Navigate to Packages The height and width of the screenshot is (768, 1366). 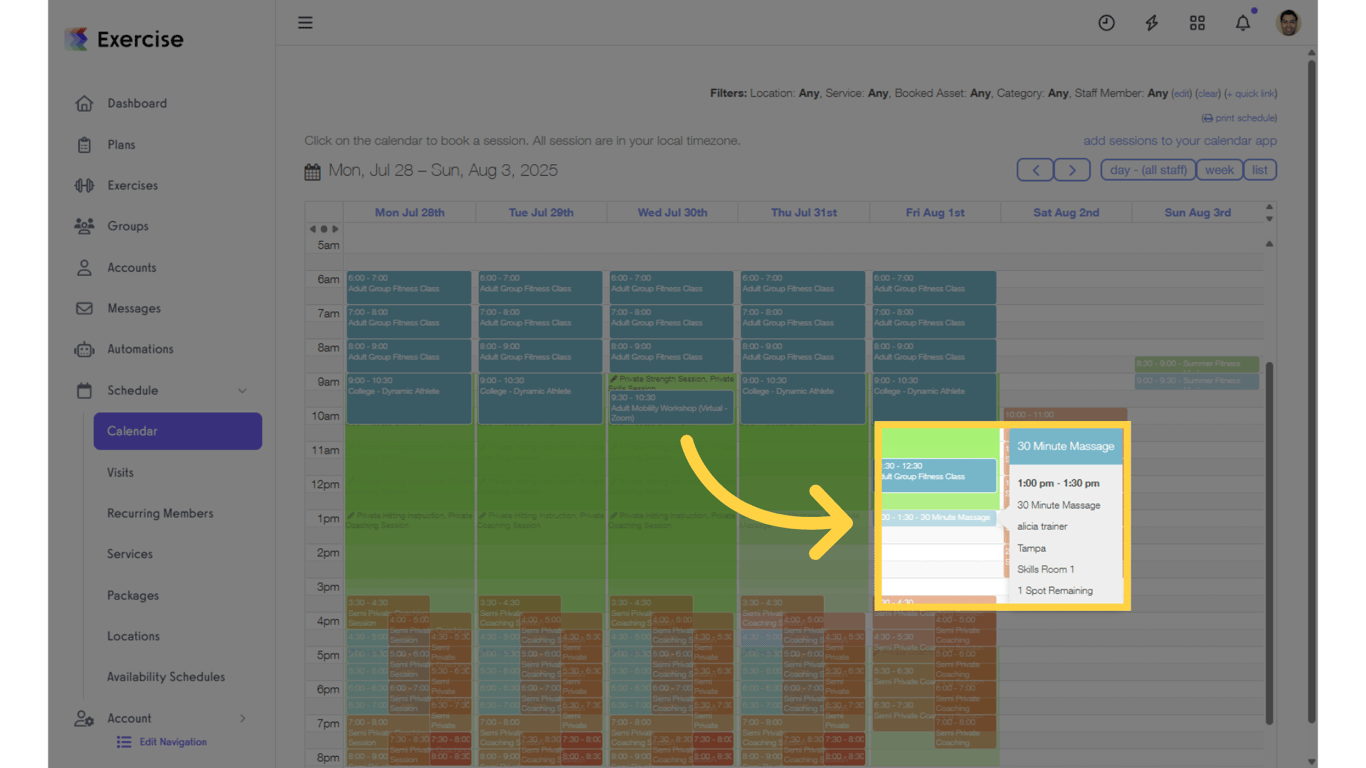click(x=133, y=595)
